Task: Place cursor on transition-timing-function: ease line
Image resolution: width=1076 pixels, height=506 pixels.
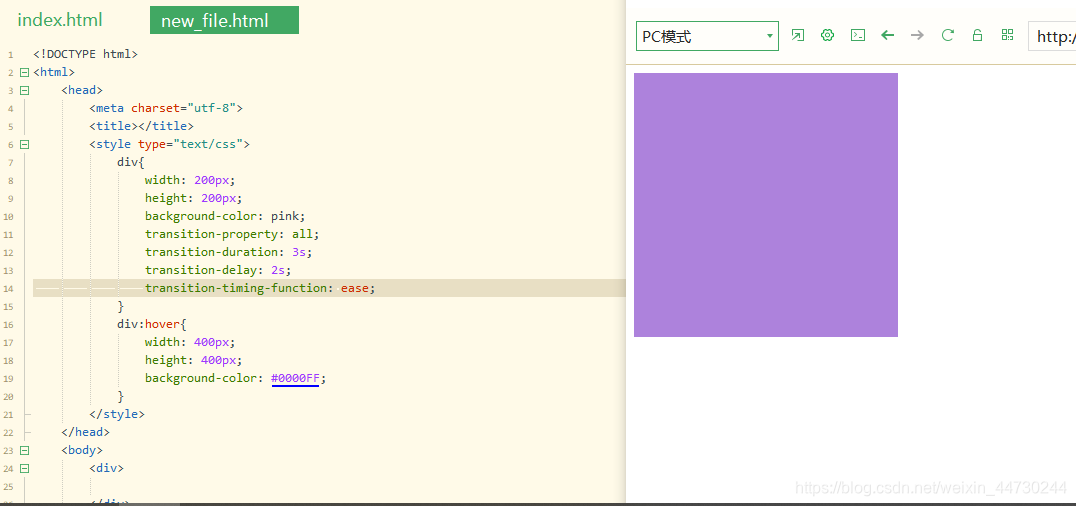Action: click(260, 288)
